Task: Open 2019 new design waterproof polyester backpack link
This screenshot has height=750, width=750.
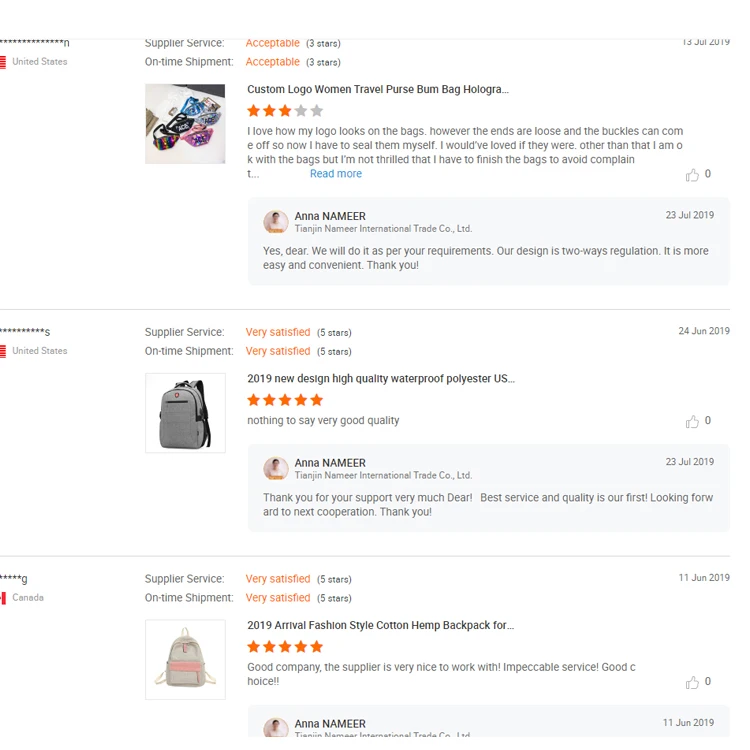Action: click(381, 378)
